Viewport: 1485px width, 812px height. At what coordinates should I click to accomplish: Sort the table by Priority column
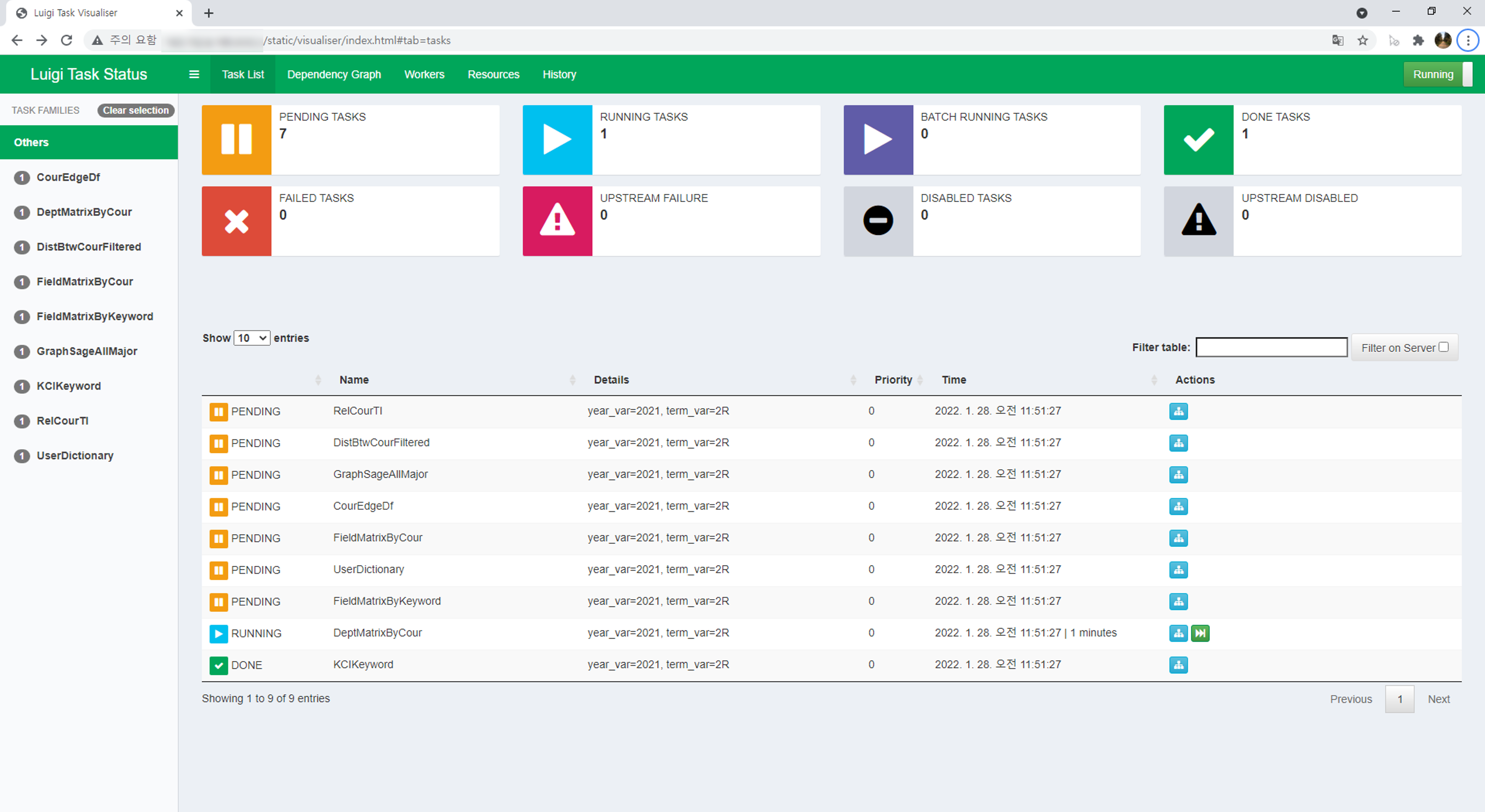[x=893, y=380]
